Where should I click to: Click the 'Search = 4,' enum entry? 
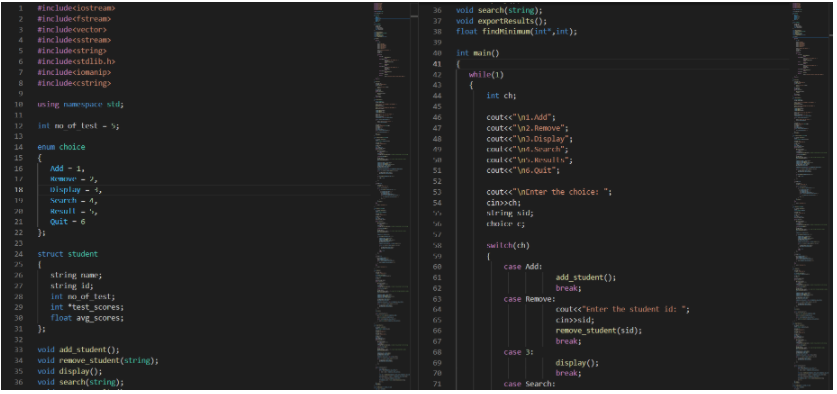point(74,201)
